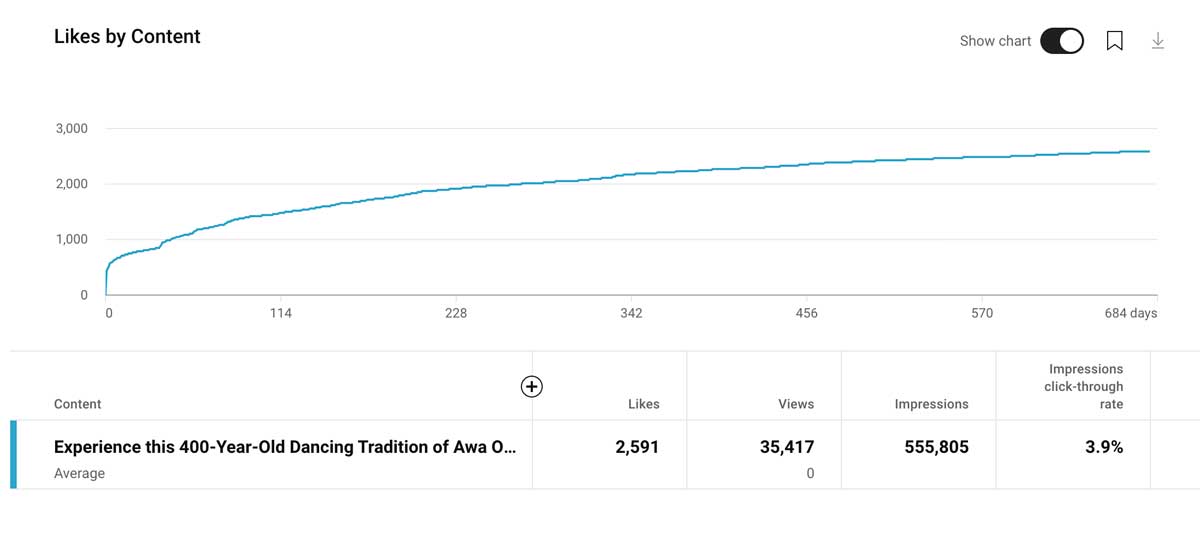Toggle the Show chart switch off

pyautogui.click(x=1061, y=41)
